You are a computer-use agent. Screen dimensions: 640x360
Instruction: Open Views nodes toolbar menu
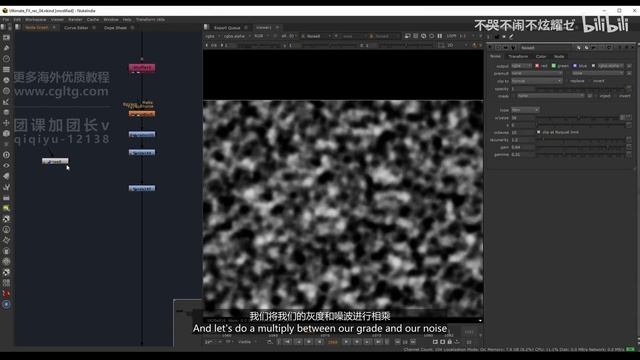point(6,166)
